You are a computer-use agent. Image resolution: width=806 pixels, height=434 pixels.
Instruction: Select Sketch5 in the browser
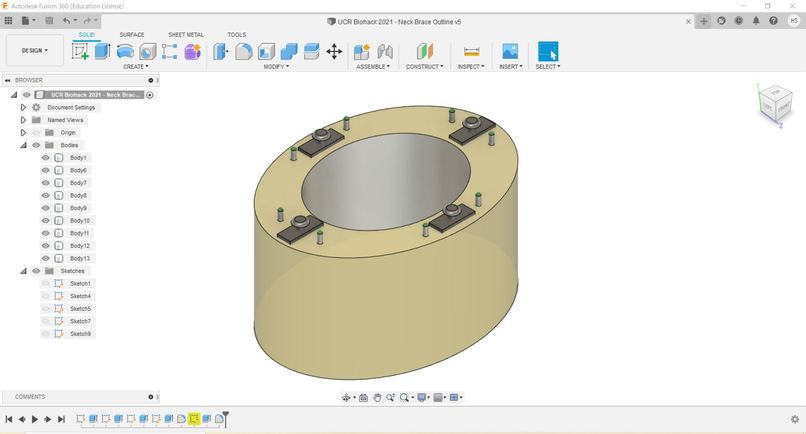tap(80, 309)
